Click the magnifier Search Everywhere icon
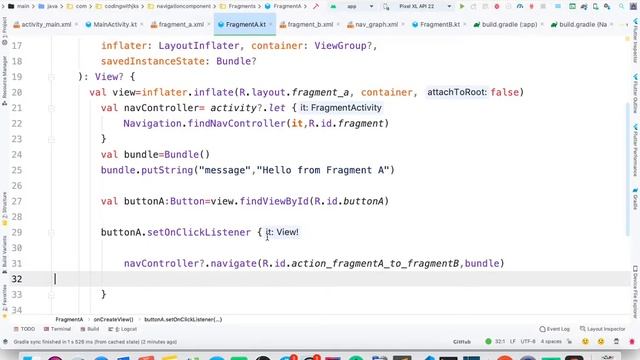This screenshot has height=360, width=640. tap(621, 7)
